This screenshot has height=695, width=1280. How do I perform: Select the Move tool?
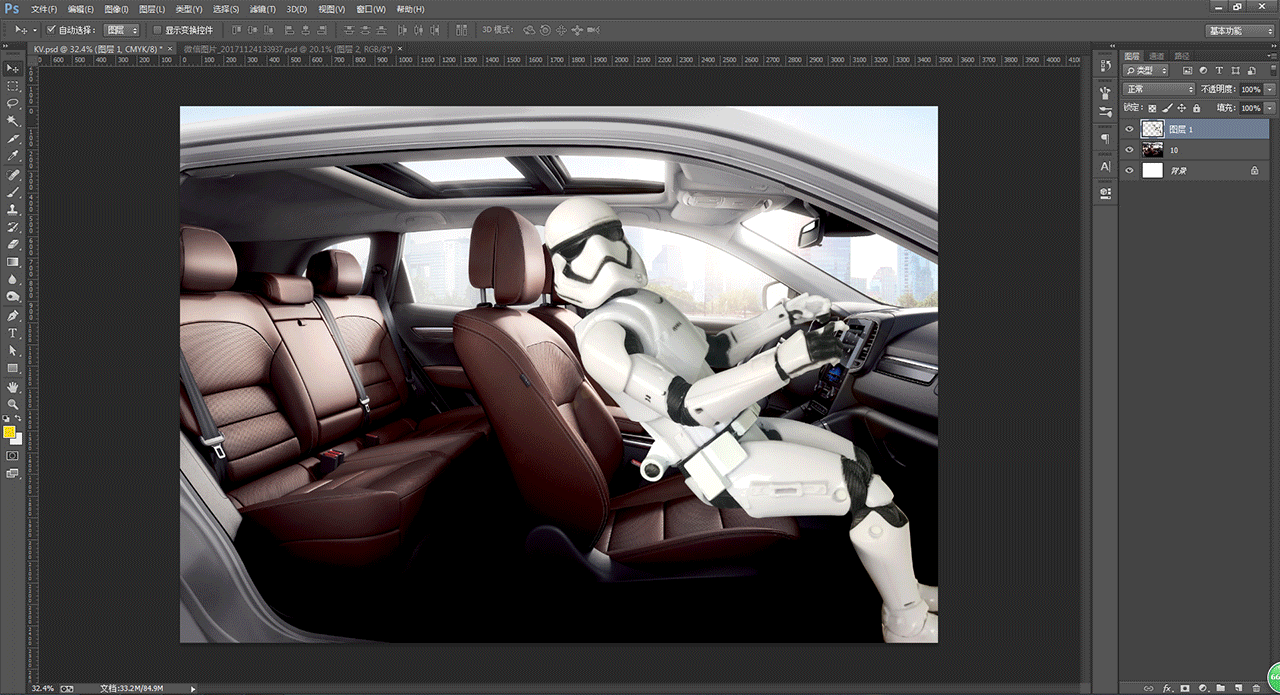[13, 68]
